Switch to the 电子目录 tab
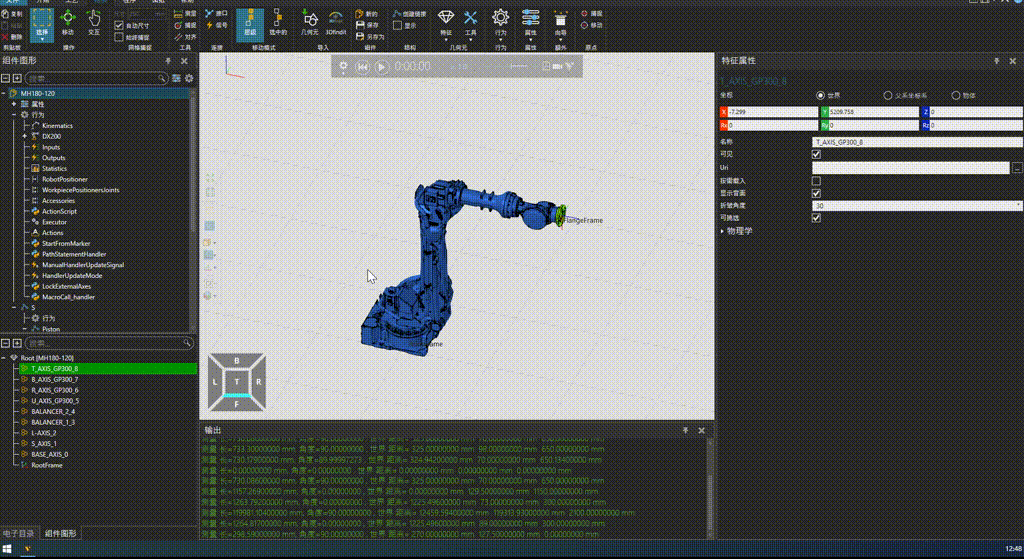This screenshot has width=1024, height=559. coord(18,534)
